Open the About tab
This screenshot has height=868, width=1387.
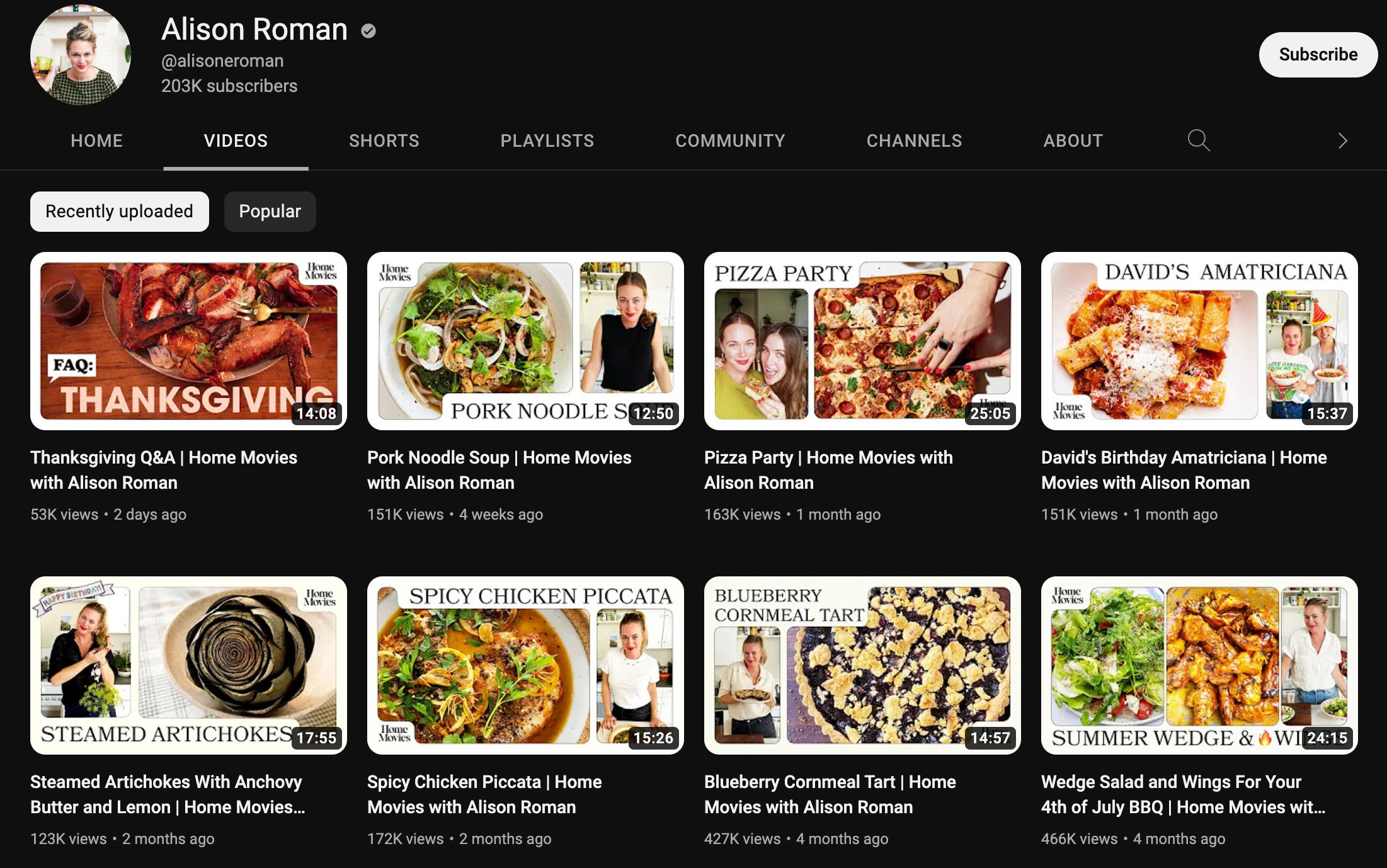coord(1073,140)
